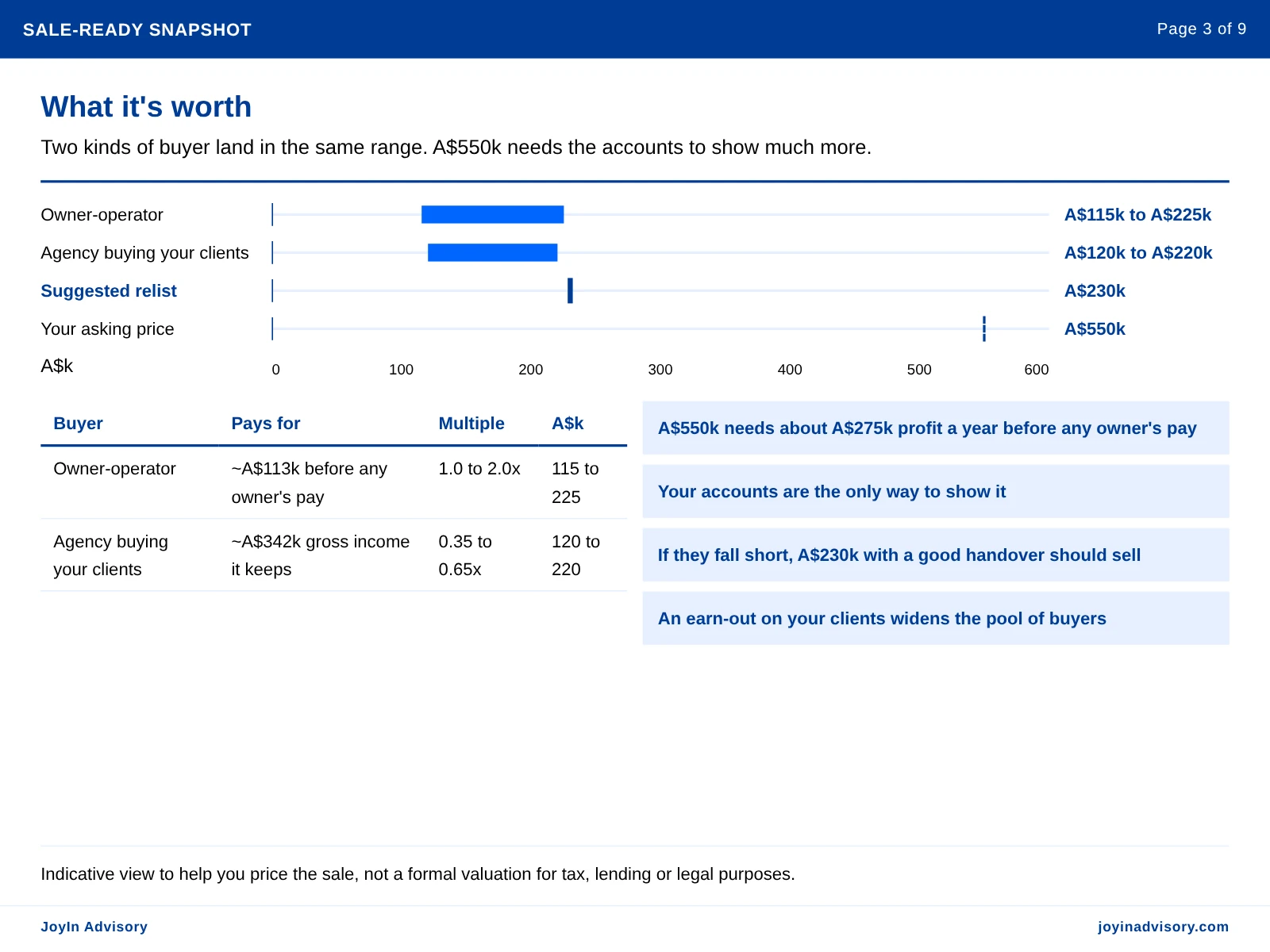The width and height of the screenshot is (1270, 952).
Task: Open the joyinadvisory.com footer link
Action: (x=1163, y=927)
